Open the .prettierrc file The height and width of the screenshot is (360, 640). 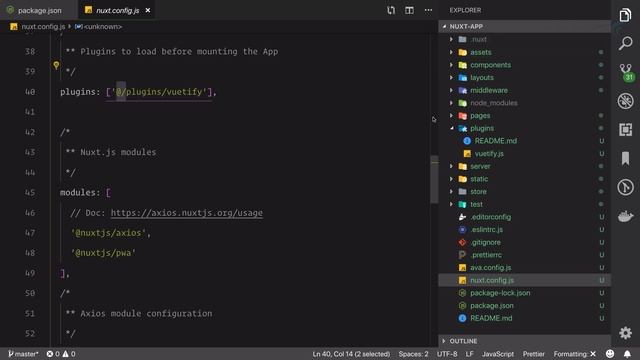524,255
